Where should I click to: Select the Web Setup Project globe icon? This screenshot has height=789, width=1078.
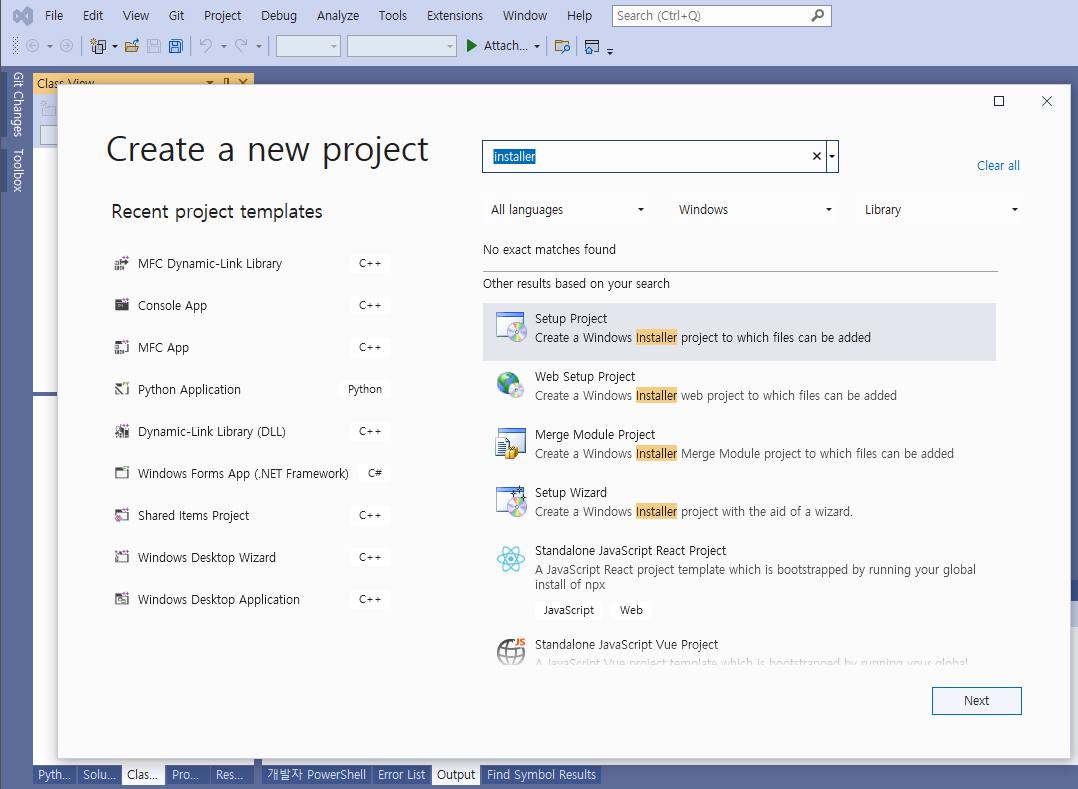[512, 384]
